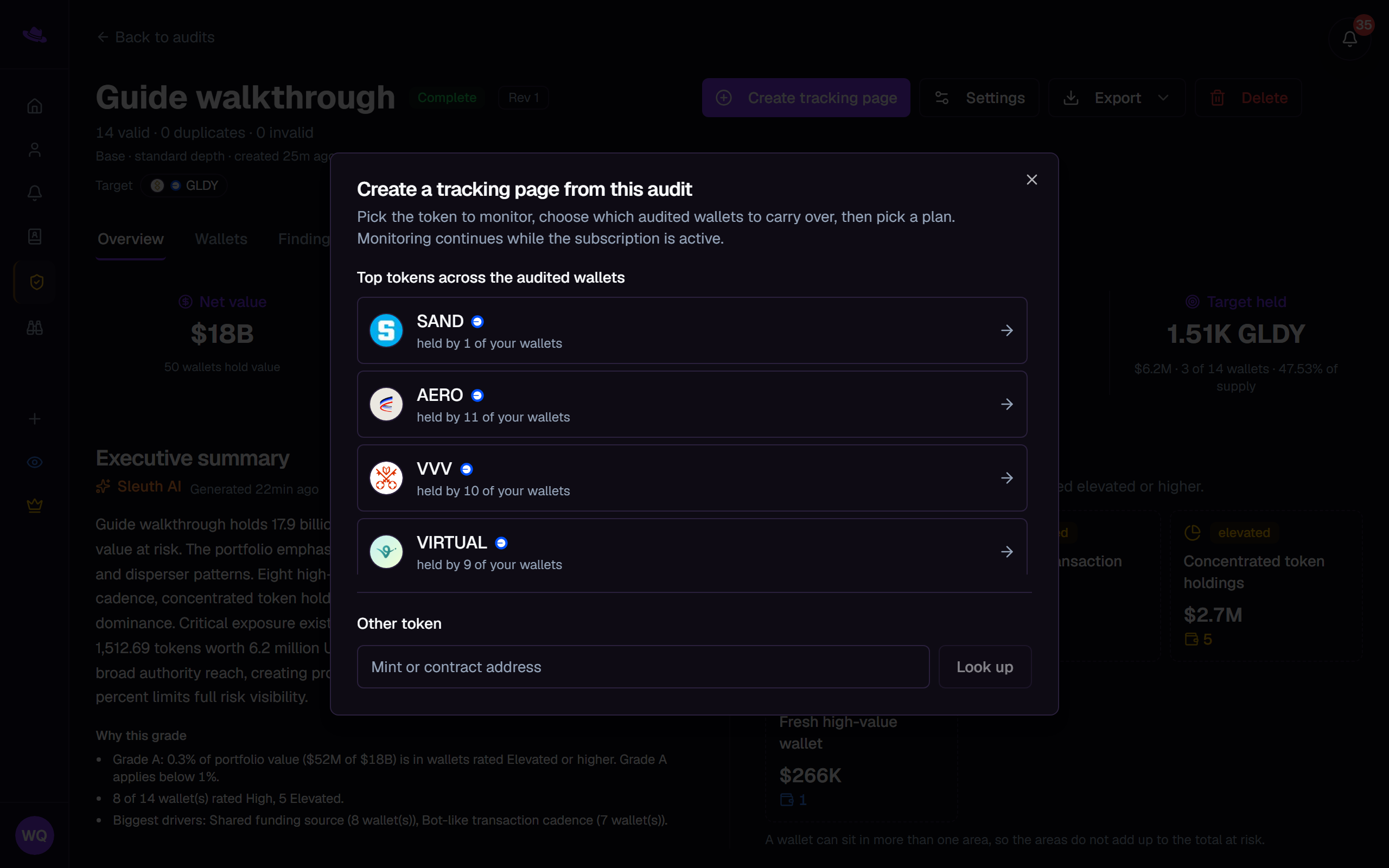
Task: Click the SAND token logo
Action: (x=386, y=331)
